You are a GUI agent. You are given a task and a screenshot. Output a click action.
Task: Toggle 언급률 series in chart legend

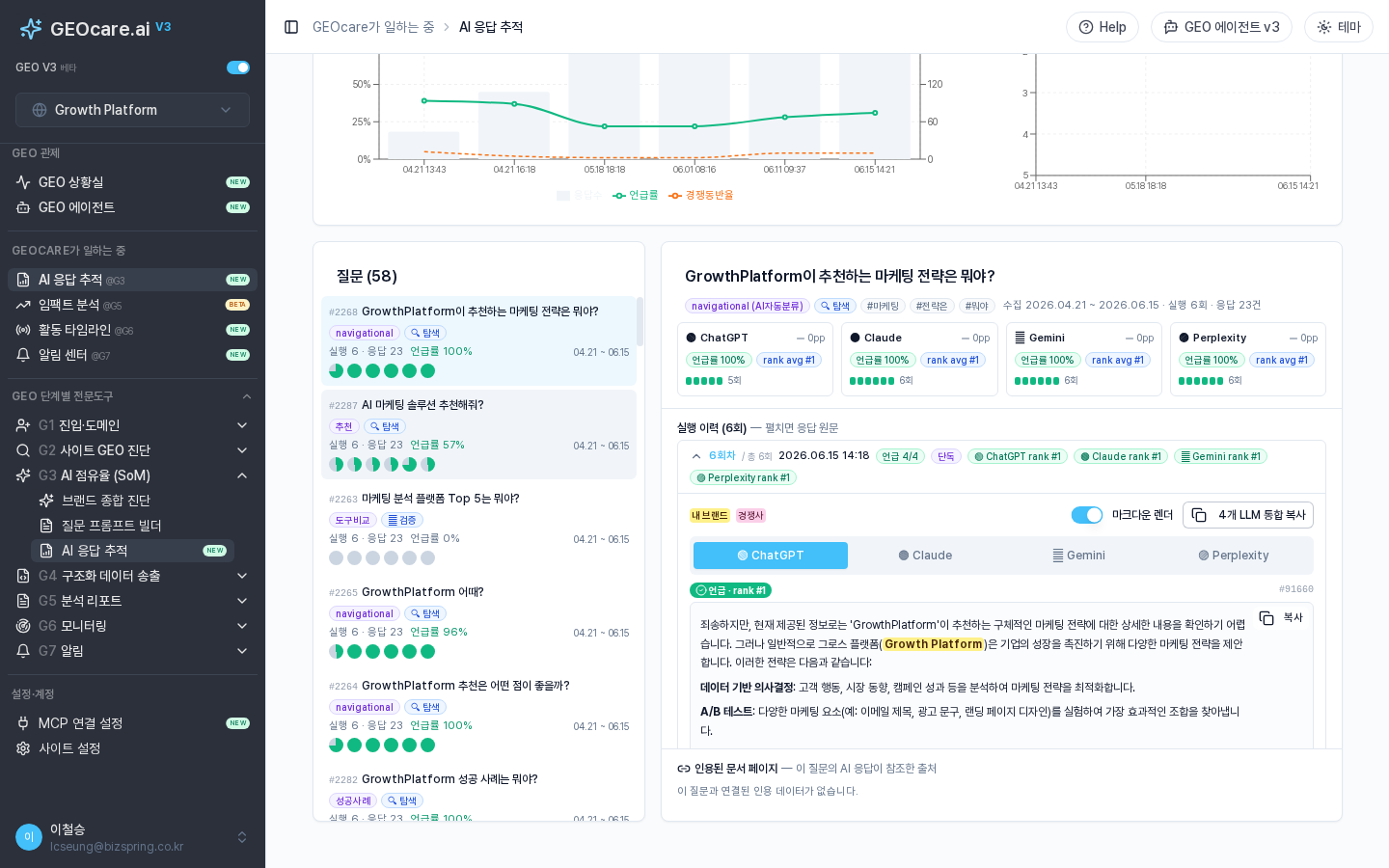[636, 195]
